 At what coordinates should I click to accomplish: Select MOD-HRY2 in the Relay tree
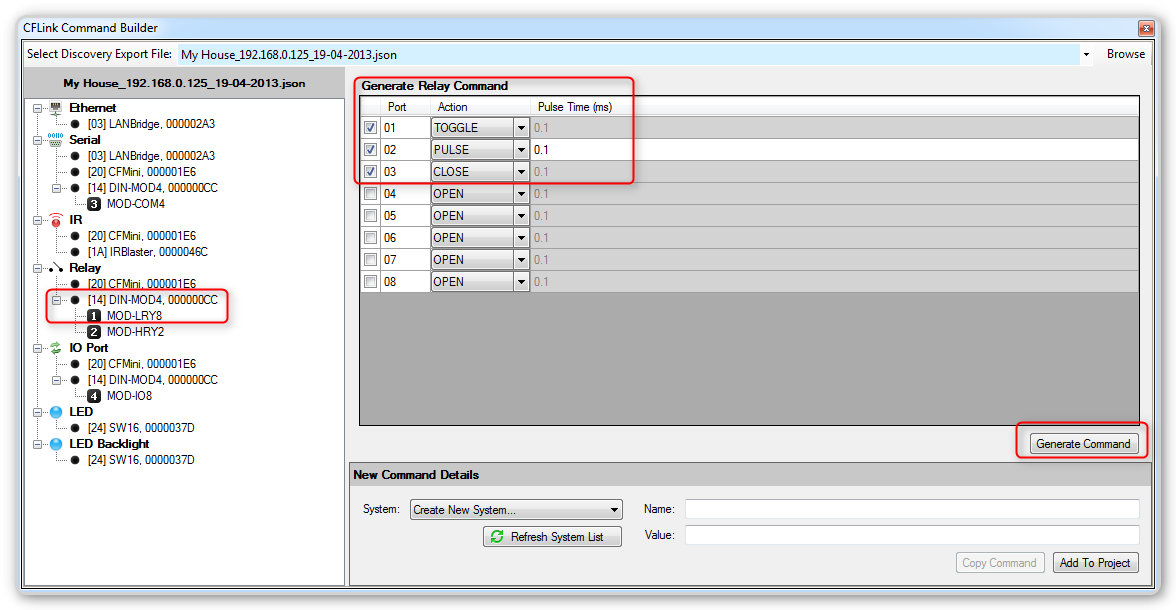135,332
